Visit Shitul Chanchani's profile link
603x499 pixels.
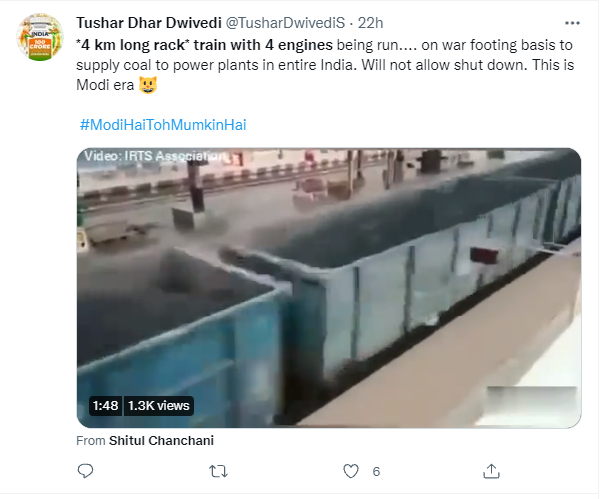coord(163,440)
